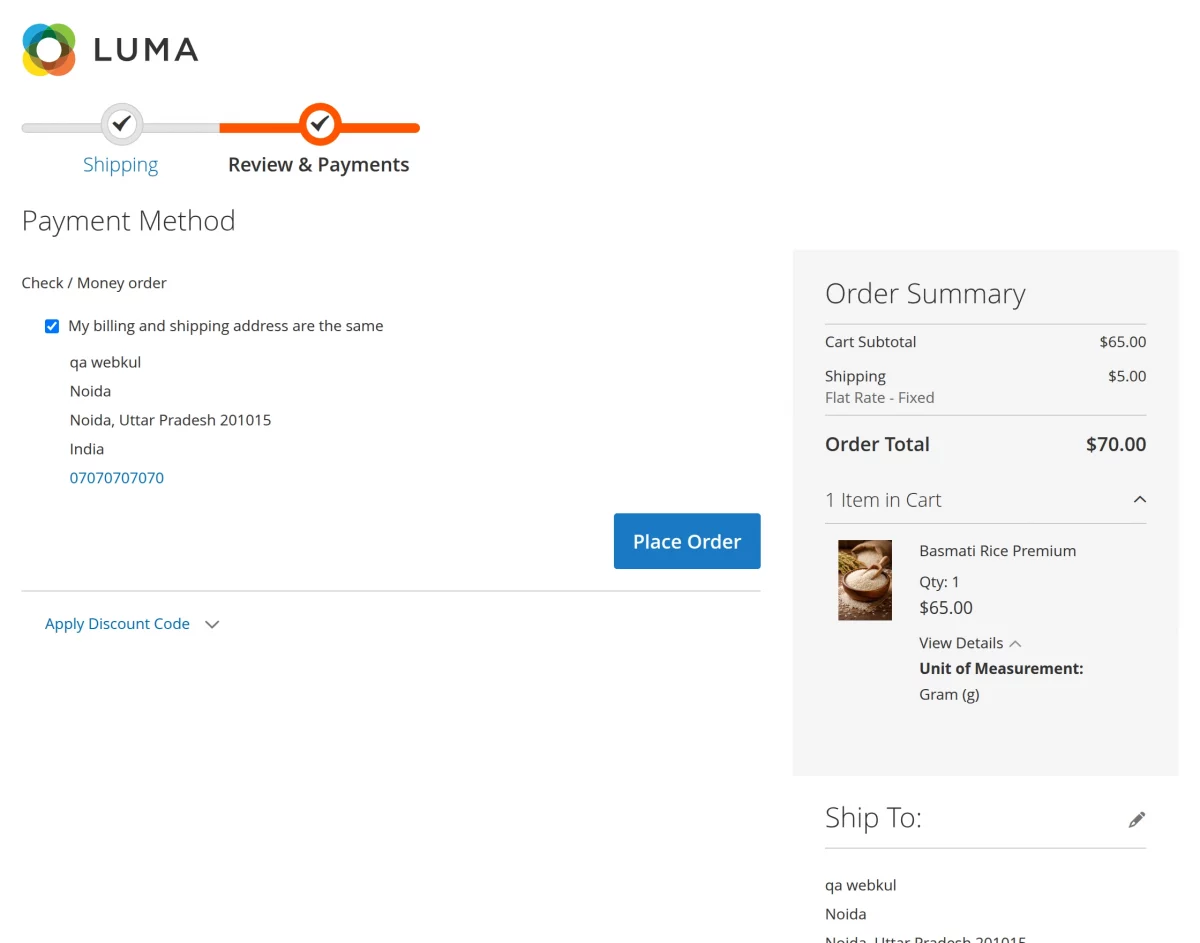Click the Order Summary heading

tap(925, 293)
